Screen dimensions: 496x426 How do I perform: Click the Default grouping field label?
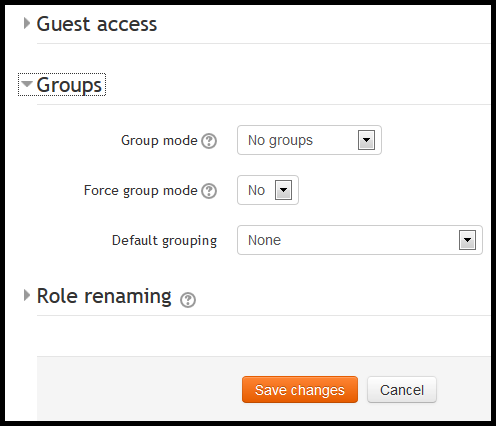(x=164, y=241)
